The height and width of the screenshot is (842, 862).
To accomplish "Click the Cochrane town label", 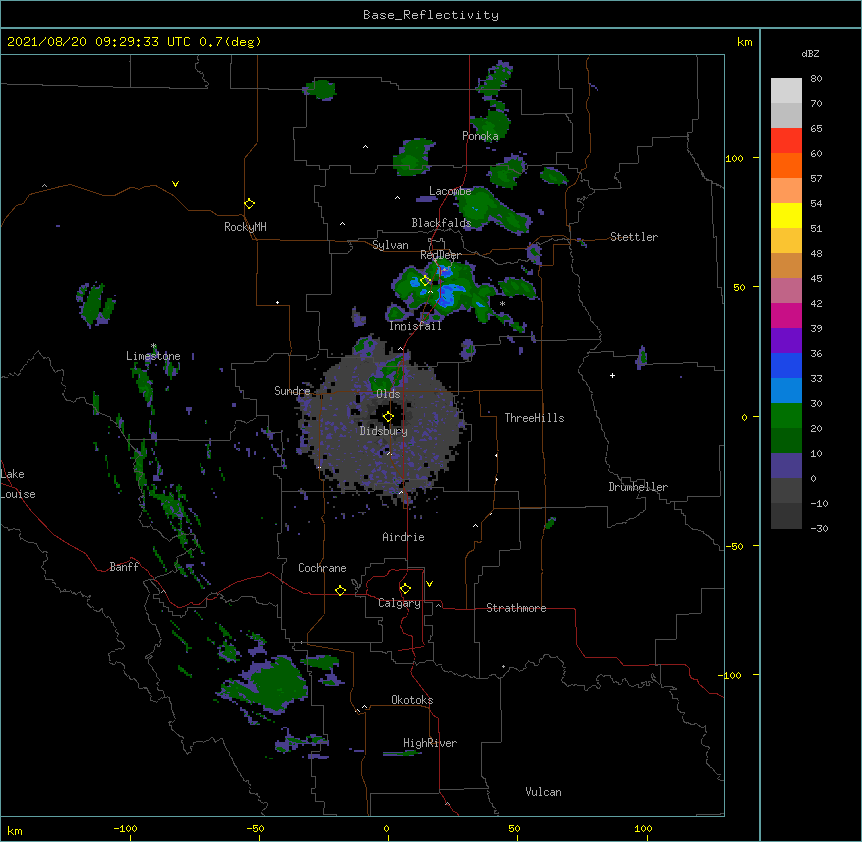I will pyautogui.click(x=322, y=568).
